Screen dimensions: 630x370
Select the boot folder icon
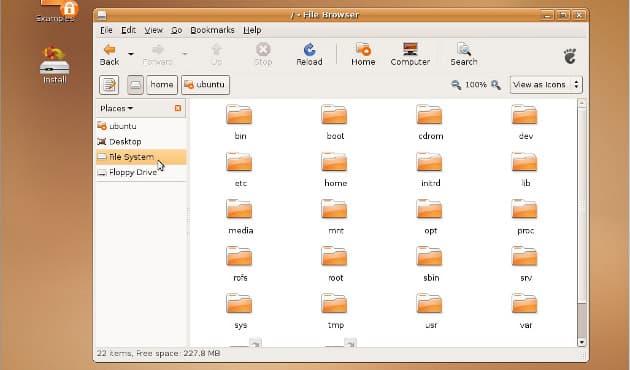[x=334, y=114]
